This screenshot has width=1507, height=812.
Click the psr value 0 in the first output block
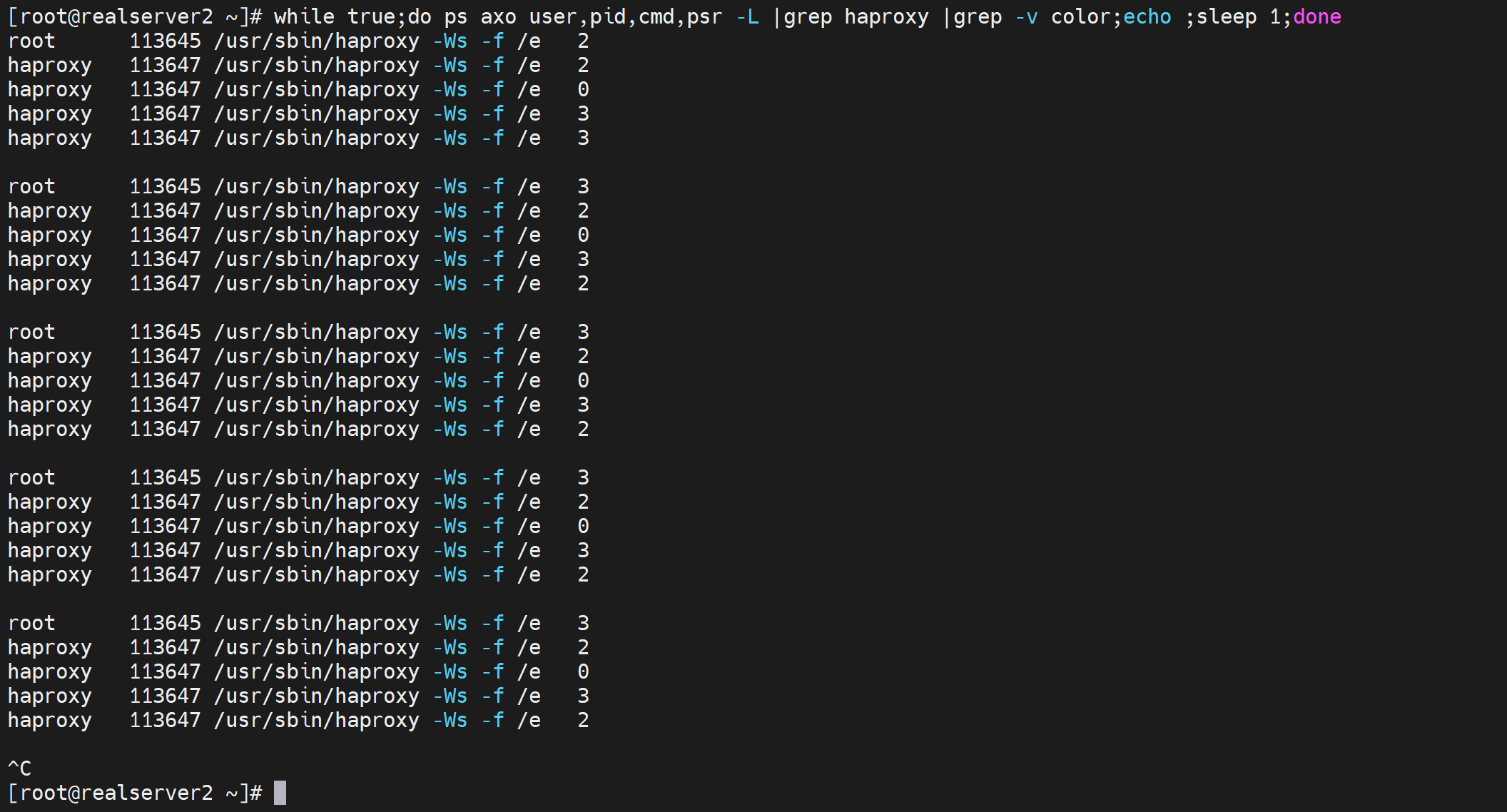coord(583,90)
